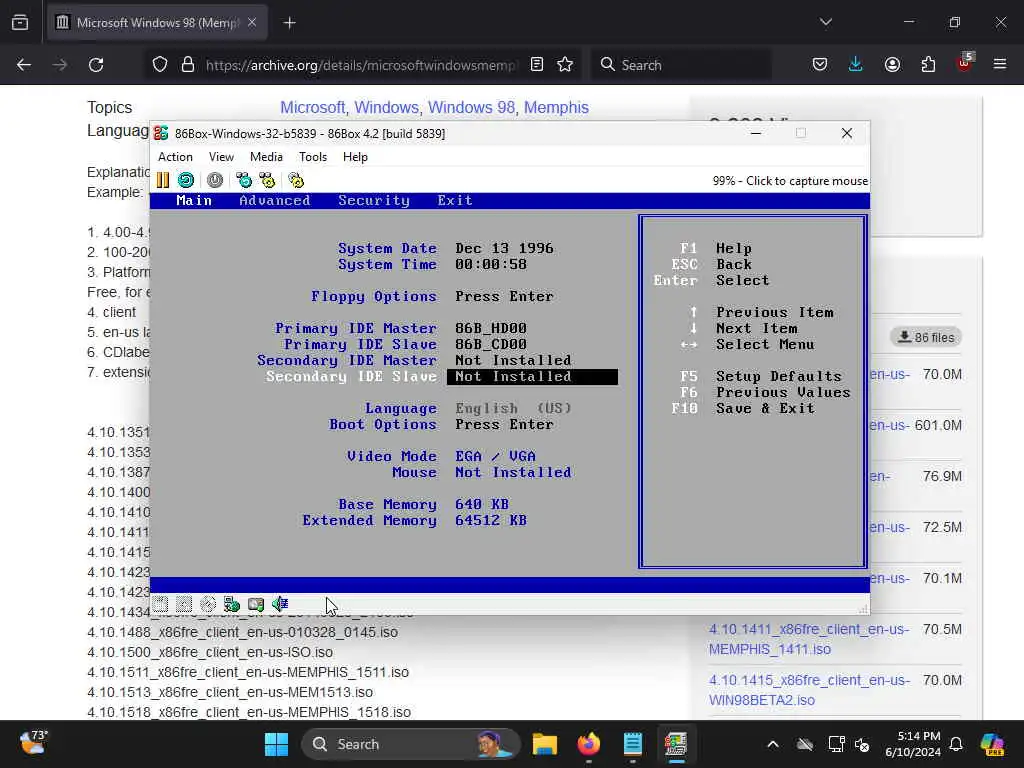This screenshot has width=1024, height=768.
Task: Open Windows Start menu
Action: coord(276,744)
